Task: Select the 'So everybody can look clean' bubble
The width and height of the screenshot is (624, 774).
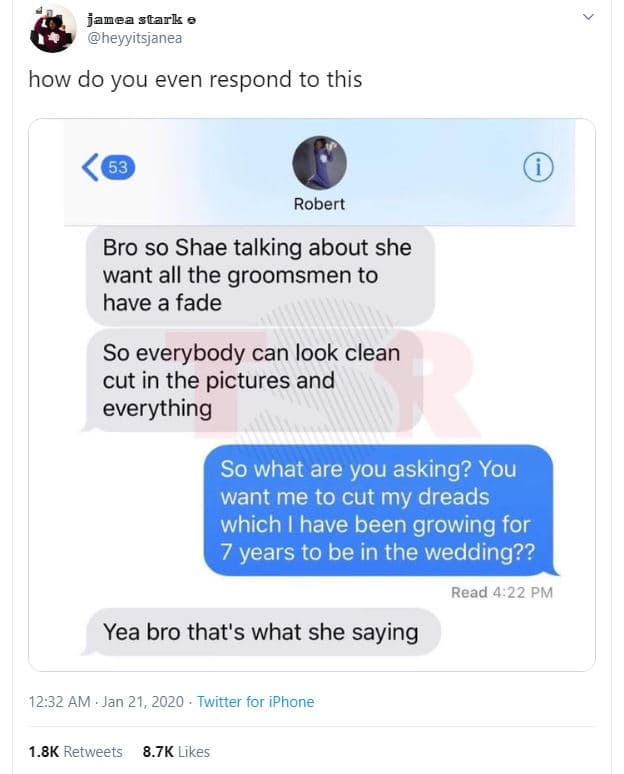Action: (x=253, y=380)
